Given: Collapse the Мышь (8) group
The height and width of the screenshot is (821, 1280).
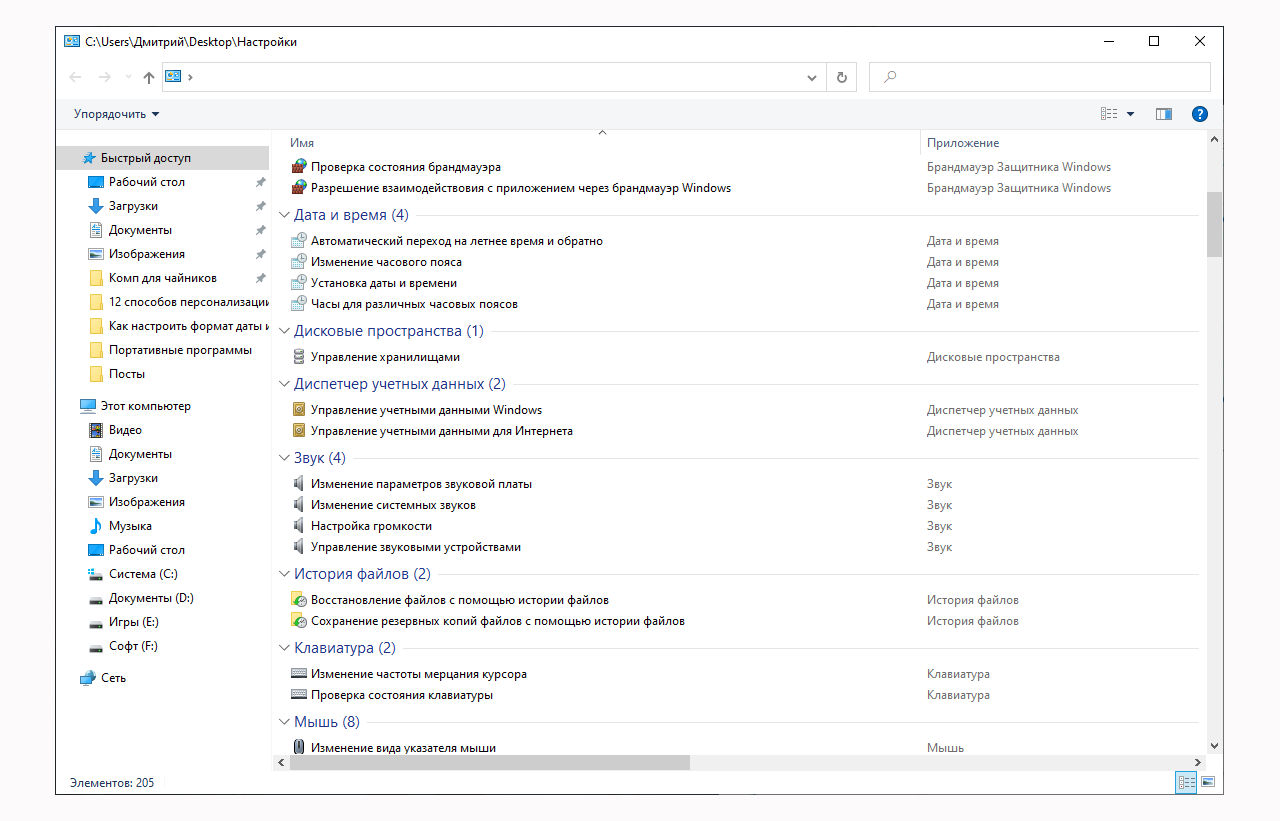Looking at the screenshot, I should pos(283,723).
